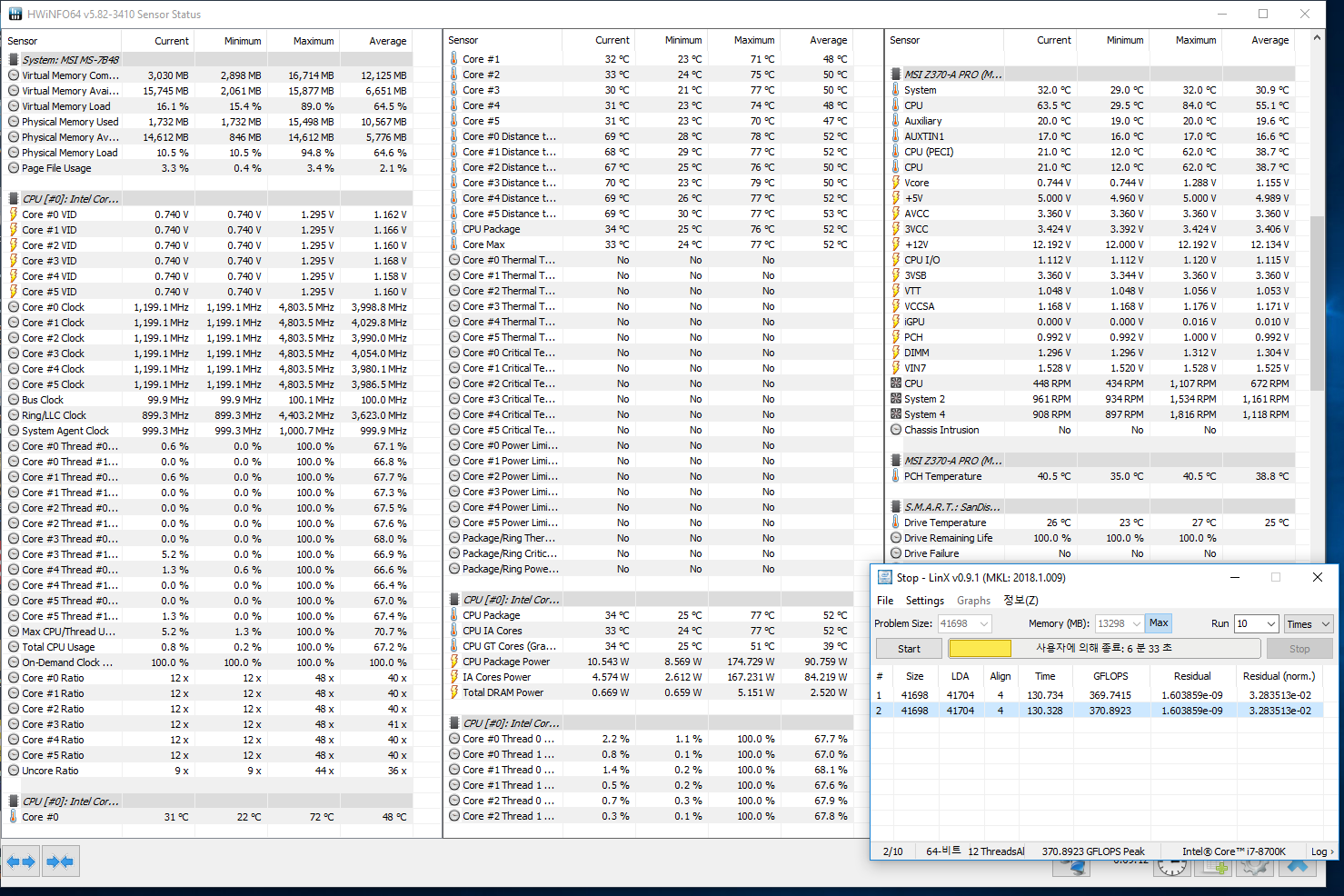Click the drive icon beside S.M.A.R.T.: SanDis header
Screen dimensions: 1344x896
click(895, 507)
